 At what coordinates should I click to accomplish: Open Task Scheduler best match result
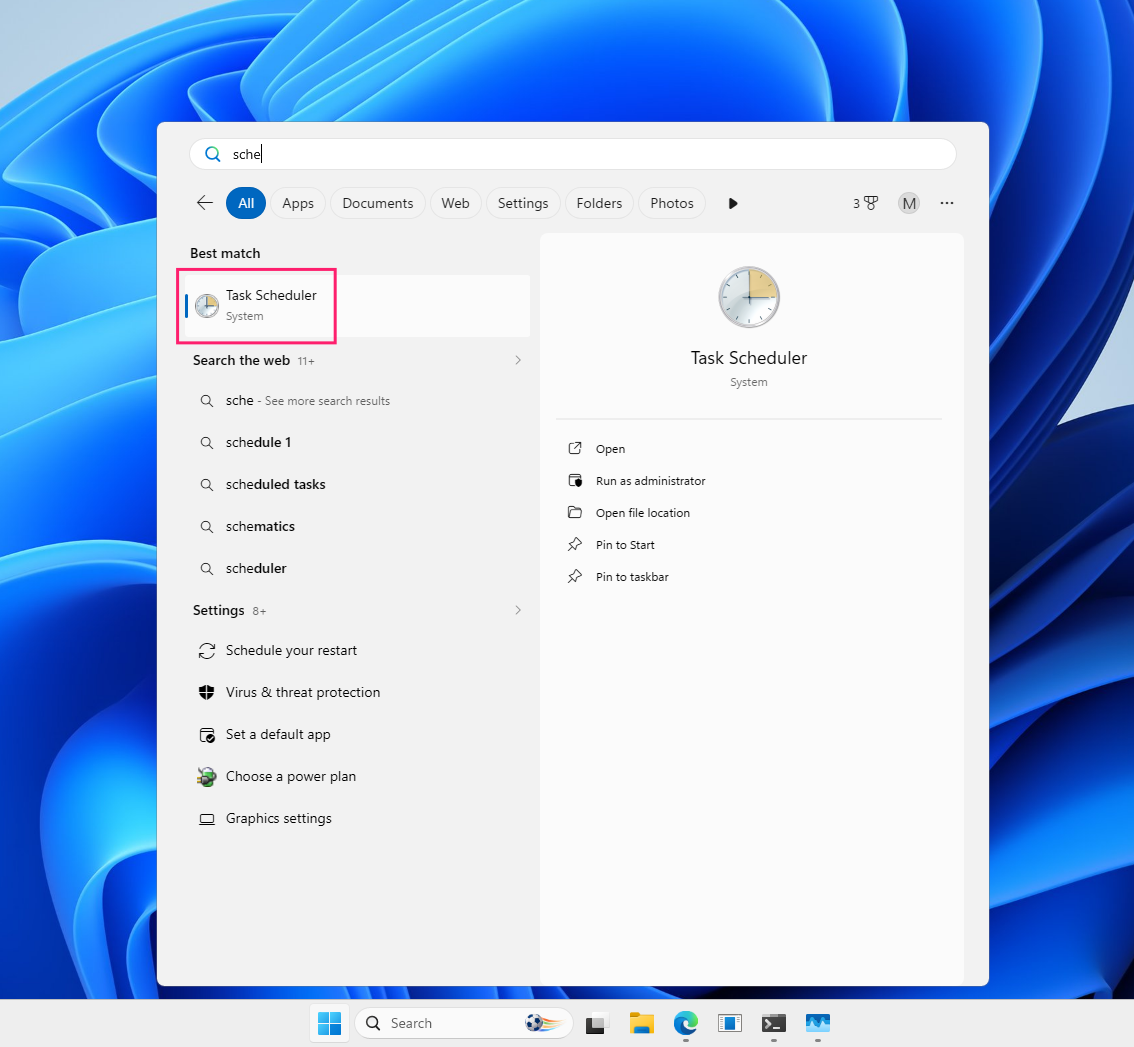click(357, 306)
